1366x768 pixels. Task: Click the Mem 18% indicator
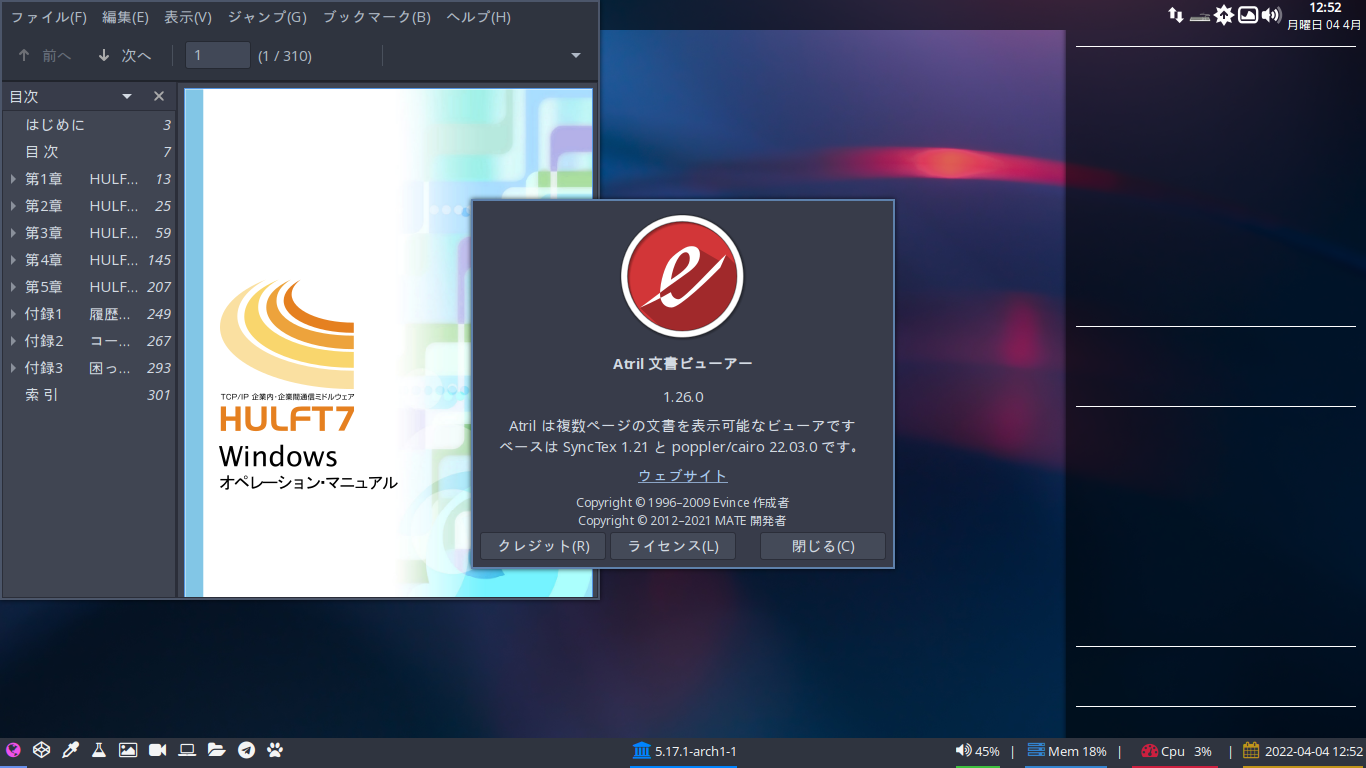[1067, 751]
